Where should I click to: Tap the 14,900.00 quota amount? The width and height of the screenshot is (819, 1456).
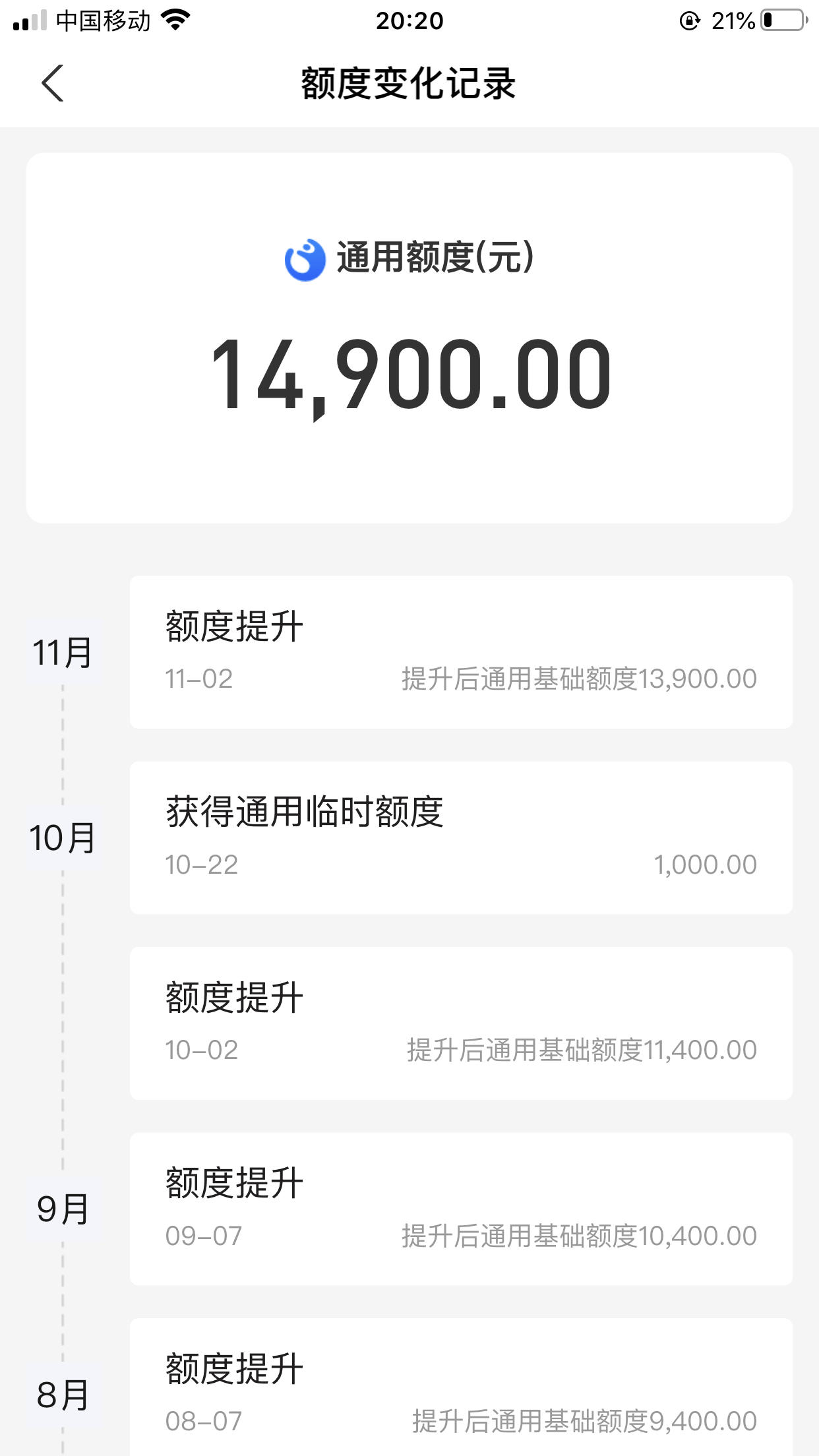[410, 376]
